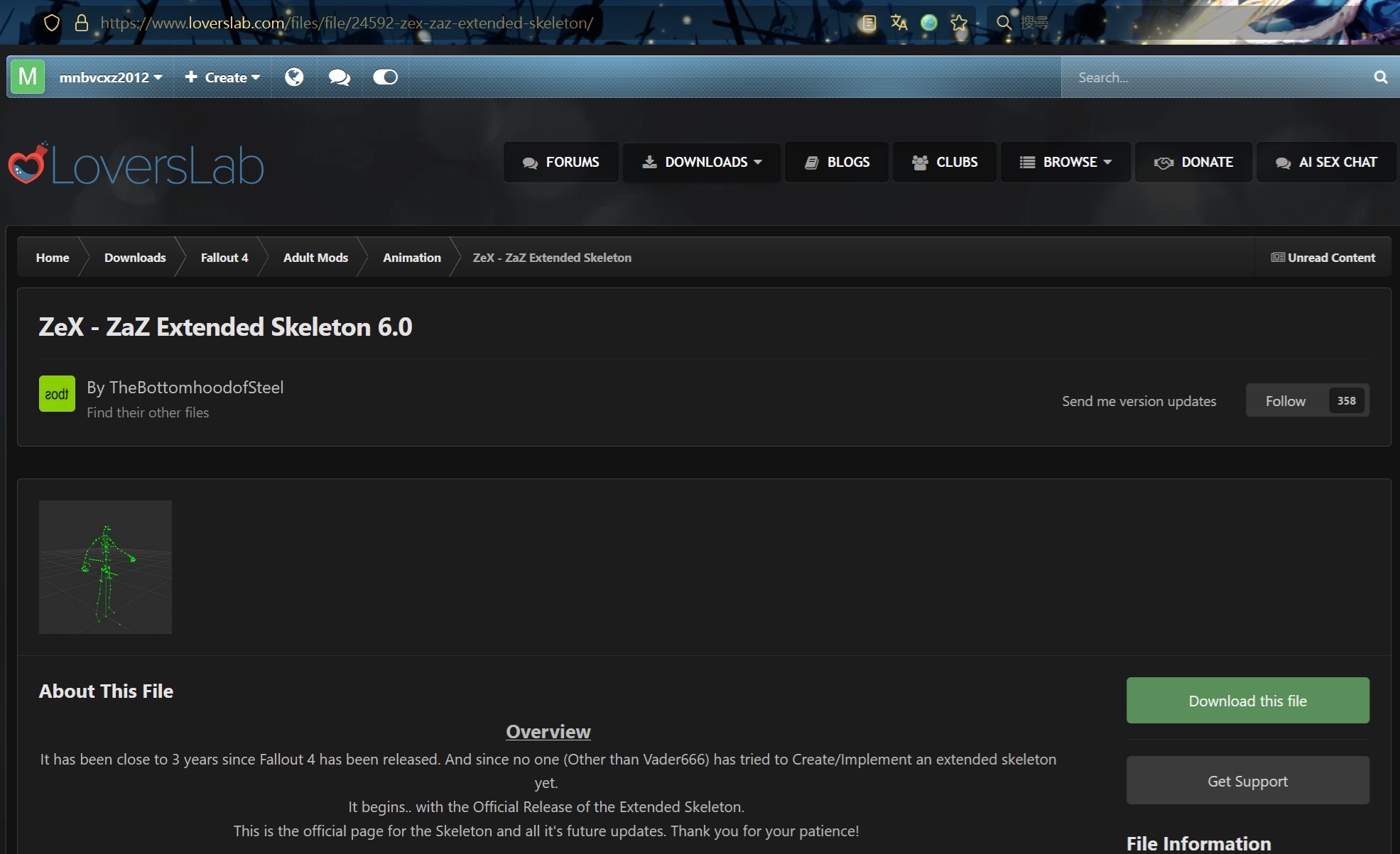
Task: Click Send me version updates text
Action: pos(1139,401)
